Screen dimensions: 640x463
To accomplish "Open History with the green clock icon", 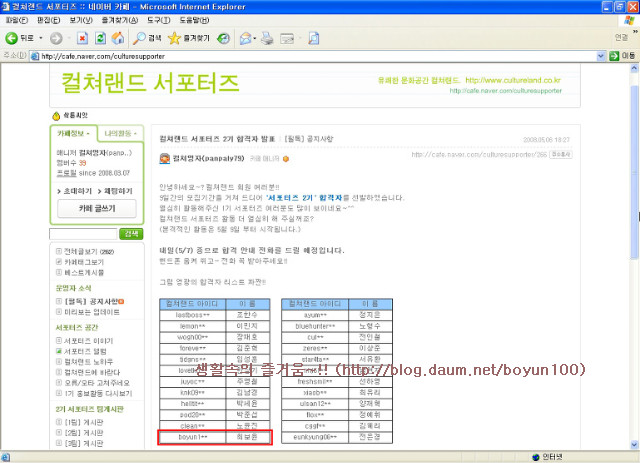I will [223, 38].
